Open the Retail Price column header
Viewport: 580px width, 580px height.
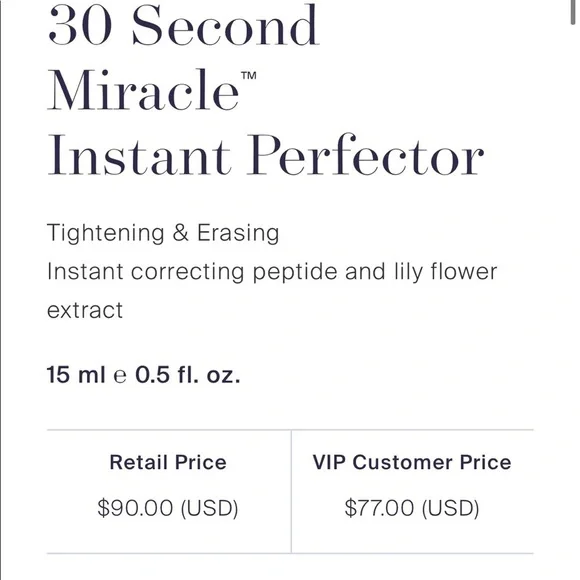coord(168,462)
